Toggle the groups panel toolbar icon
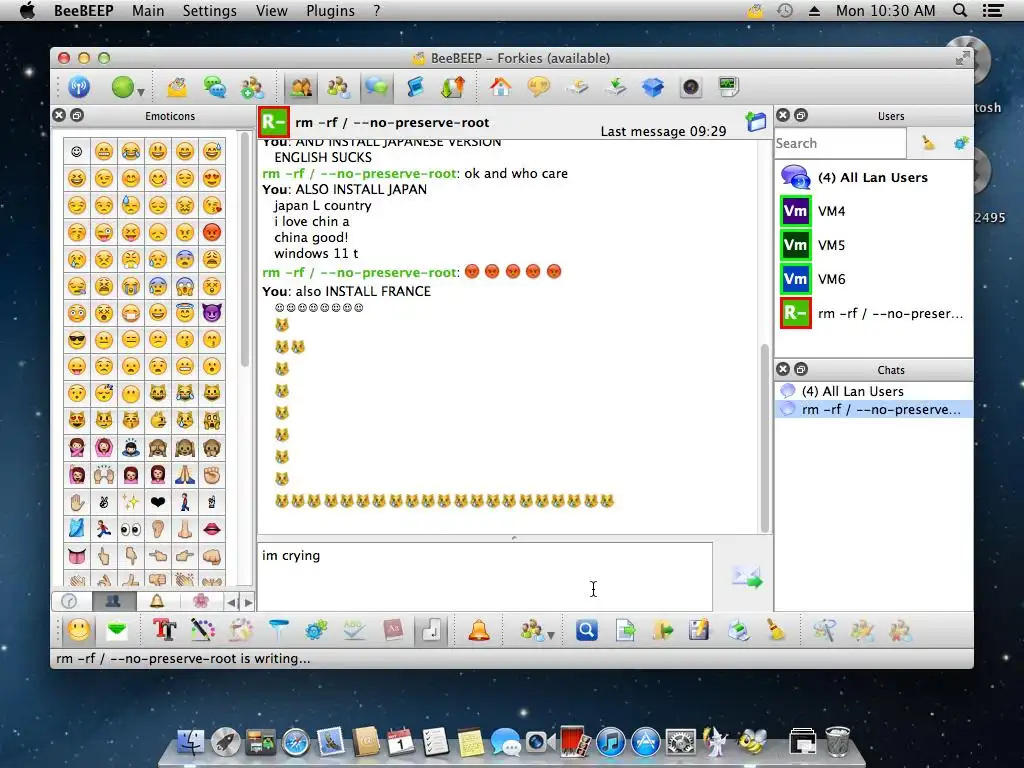Viewport: 1024px width, 768px height. [338, 87]
